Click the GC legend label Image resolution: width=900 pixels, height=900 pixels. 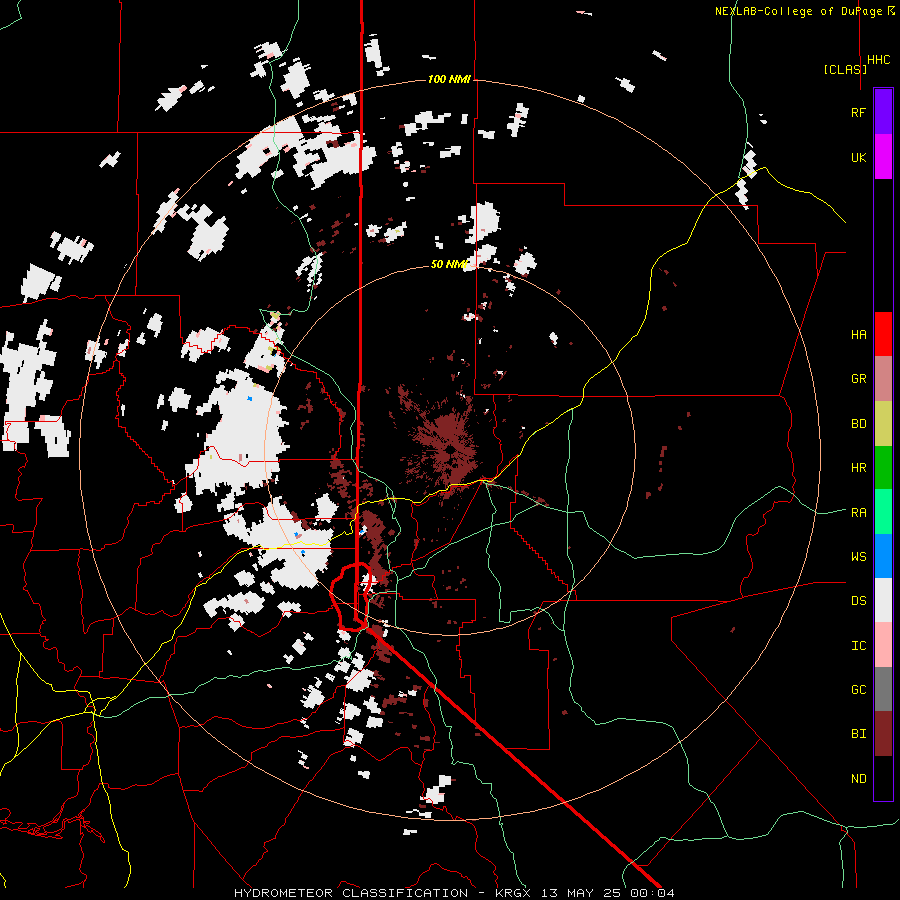858,690
